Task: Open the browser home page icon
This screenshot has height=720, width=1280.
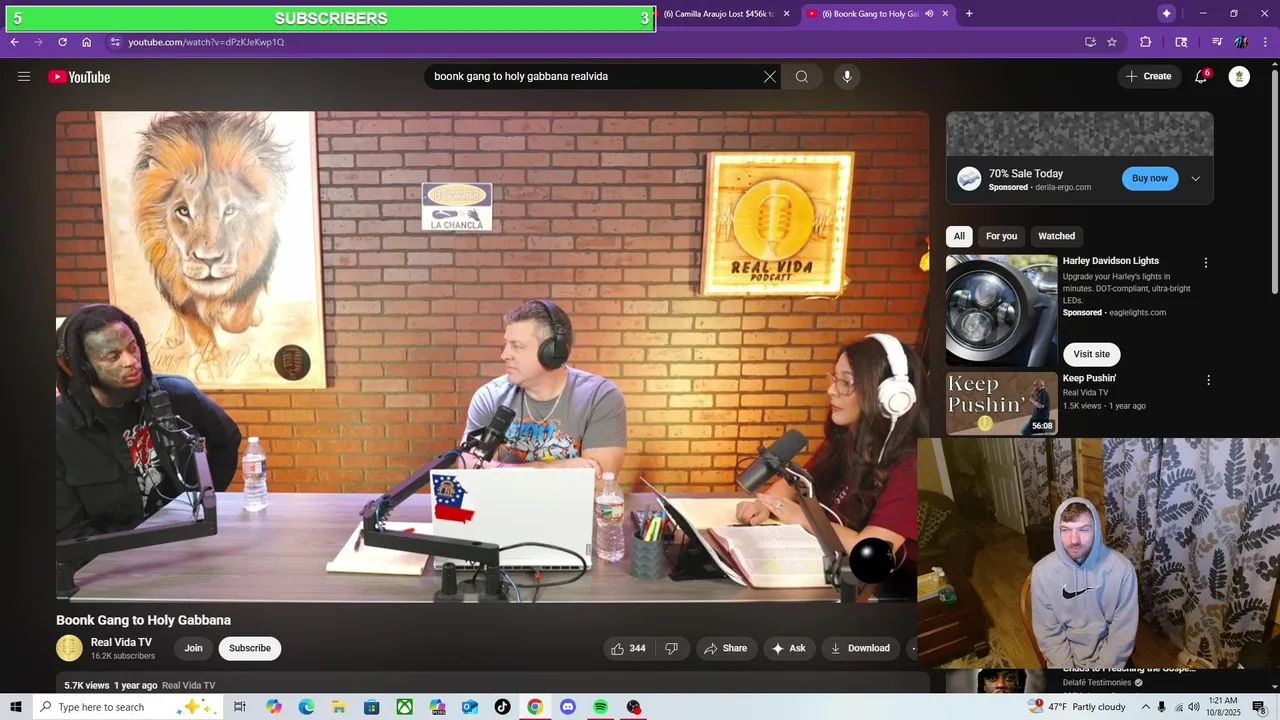Action: click(x=87, y=42)
